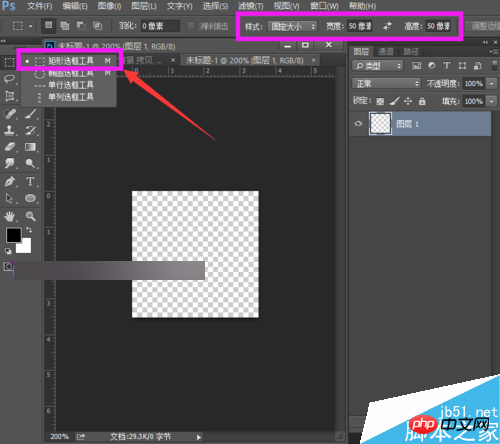Choose 单行选框工具 from the flyout
500x444 pixels.
pos(71,85)
